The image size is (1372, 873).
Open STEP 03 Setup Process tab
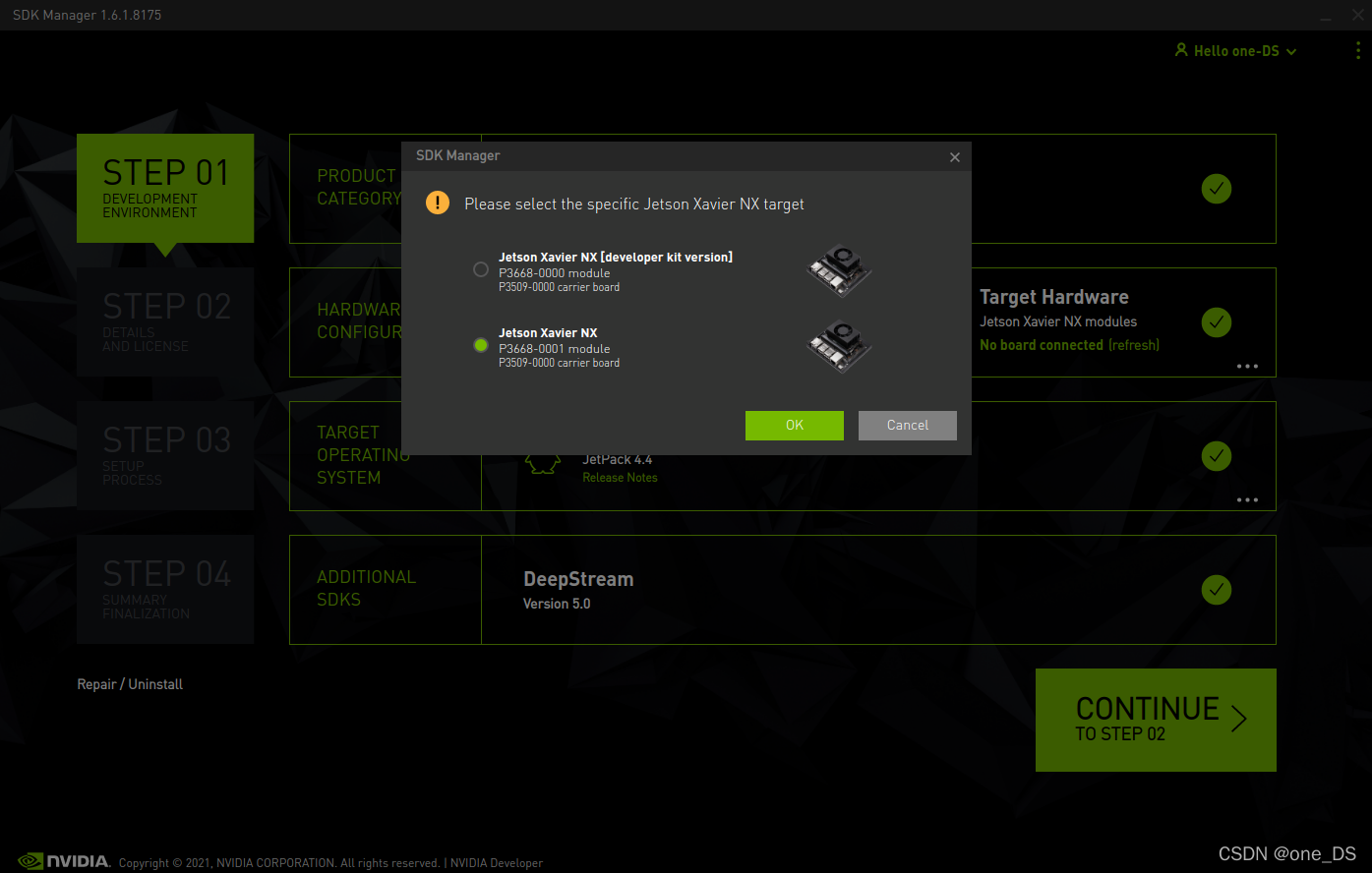click(x=165, y=455)
